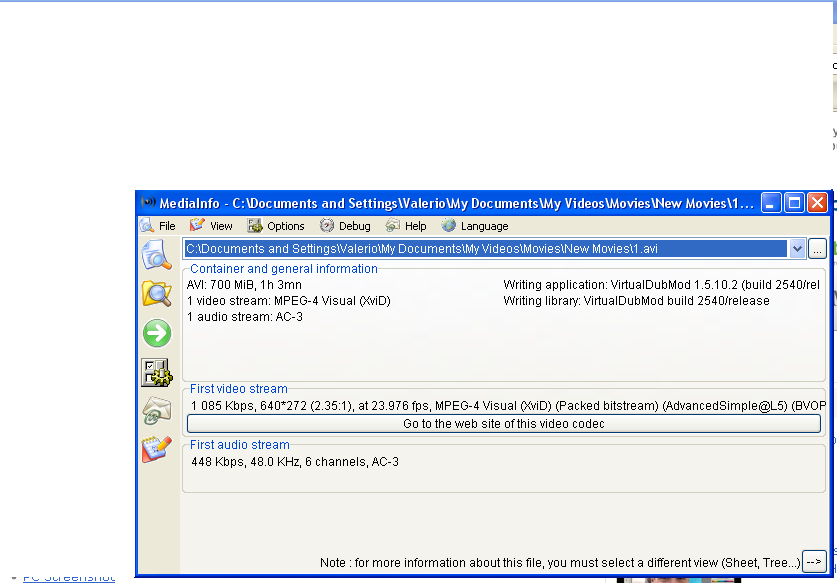This screenshot has width=837, height=583.
Task: Click the notepad-and-pencil sidebar icon
Action: coord(156,449)
